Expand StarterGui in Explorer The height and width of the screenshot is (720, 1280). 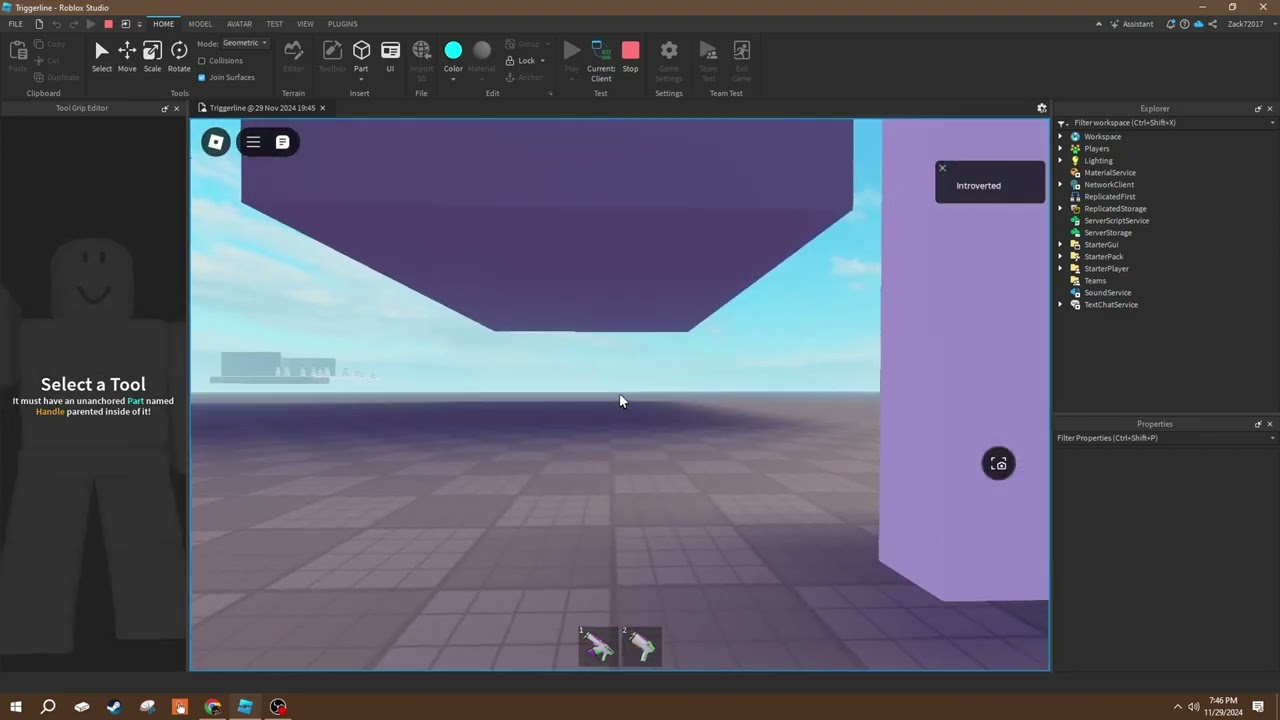click(1061, 245)
